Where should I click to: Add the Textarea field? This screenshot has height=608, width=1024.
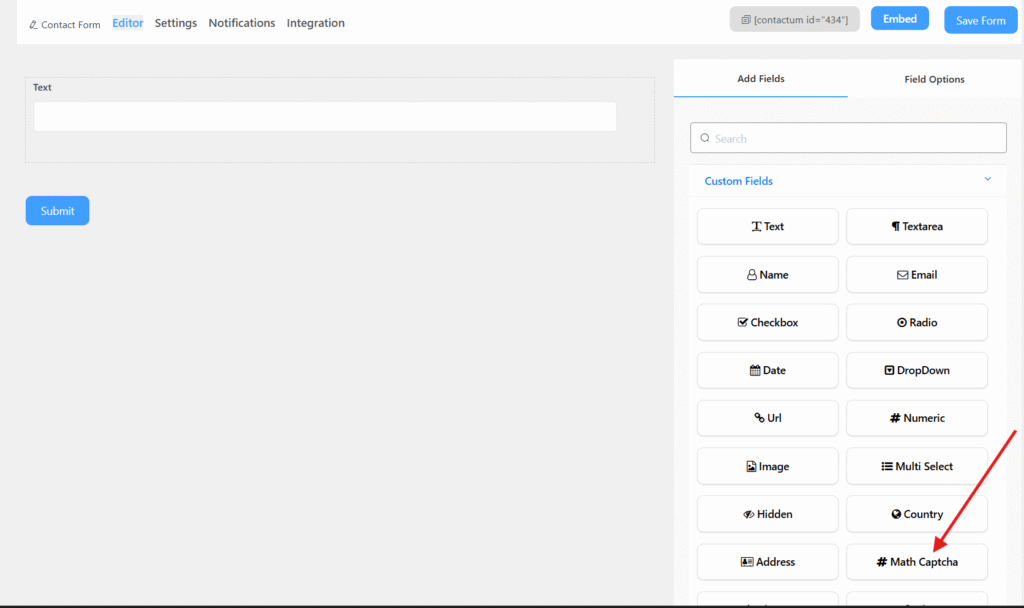coord(916,226)
